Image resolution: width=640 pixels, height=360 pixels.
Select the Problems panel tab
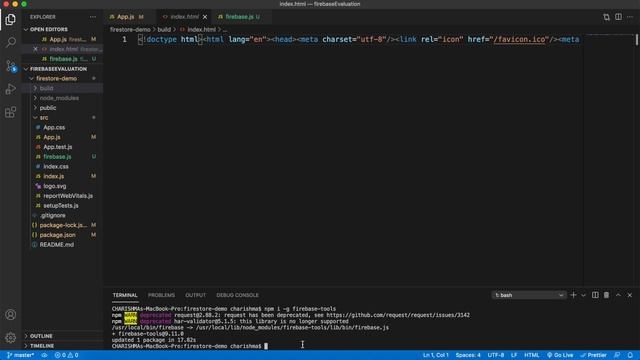(161, 295)
